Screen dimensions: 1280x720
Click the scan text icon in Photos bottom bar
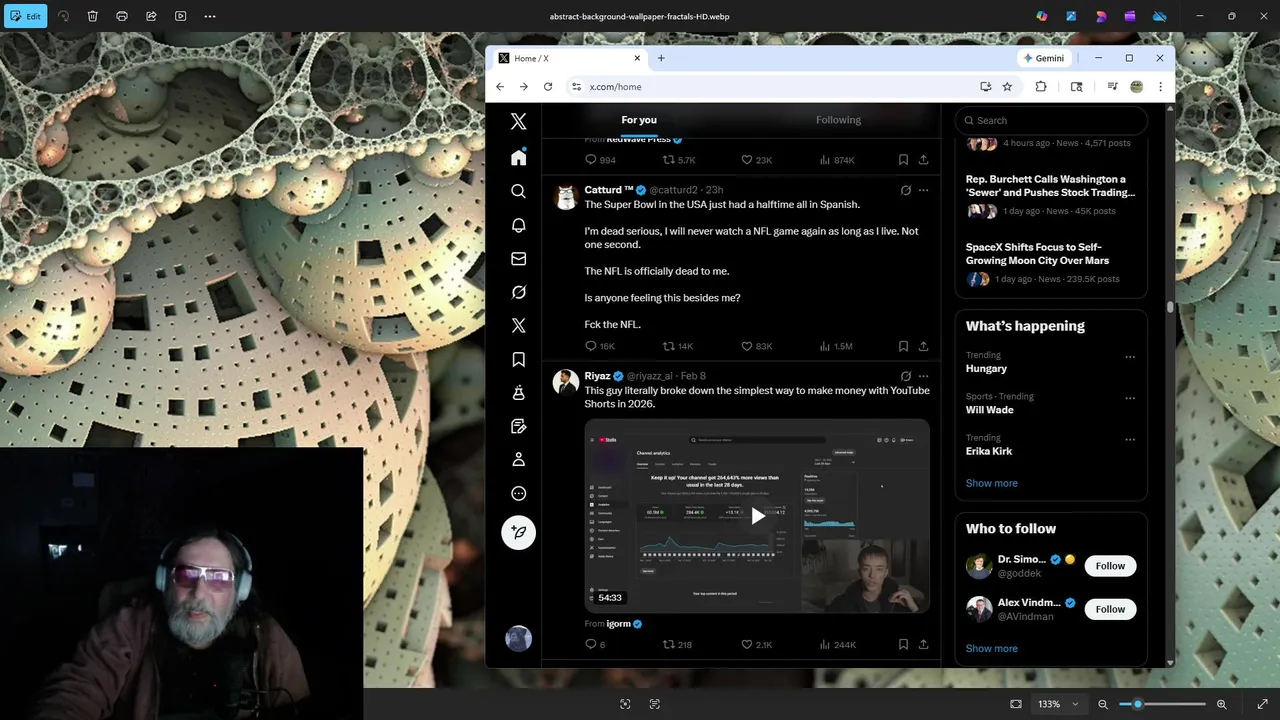[655, 704]
